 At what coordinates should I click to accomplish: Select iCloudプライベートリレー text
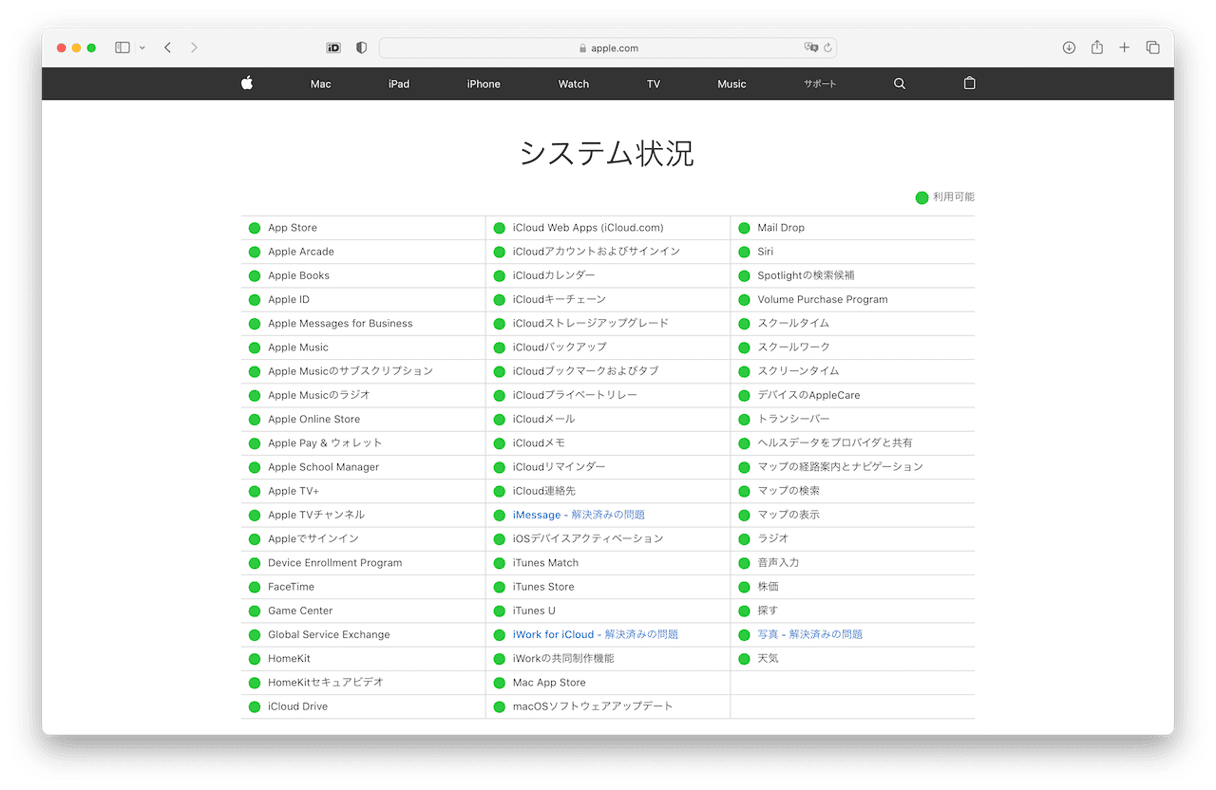click(575, 395)
